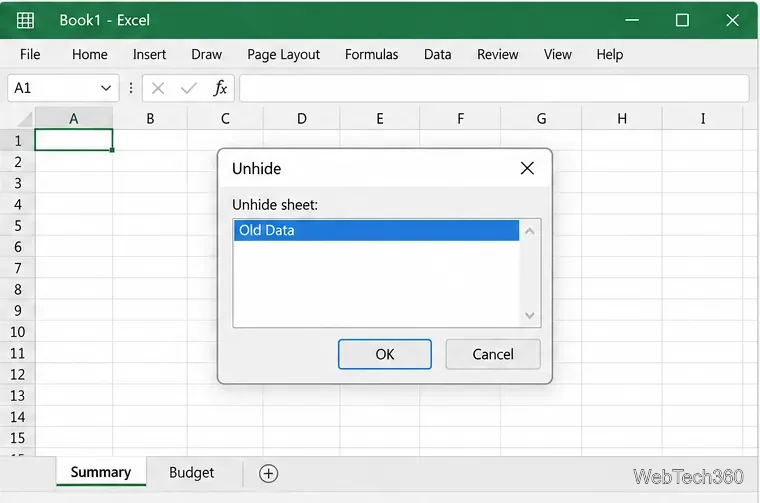Switch to the Summary sheet tab
Image resolution: width=760 pixels, height=503 pixels.
(x=101, y=472)
